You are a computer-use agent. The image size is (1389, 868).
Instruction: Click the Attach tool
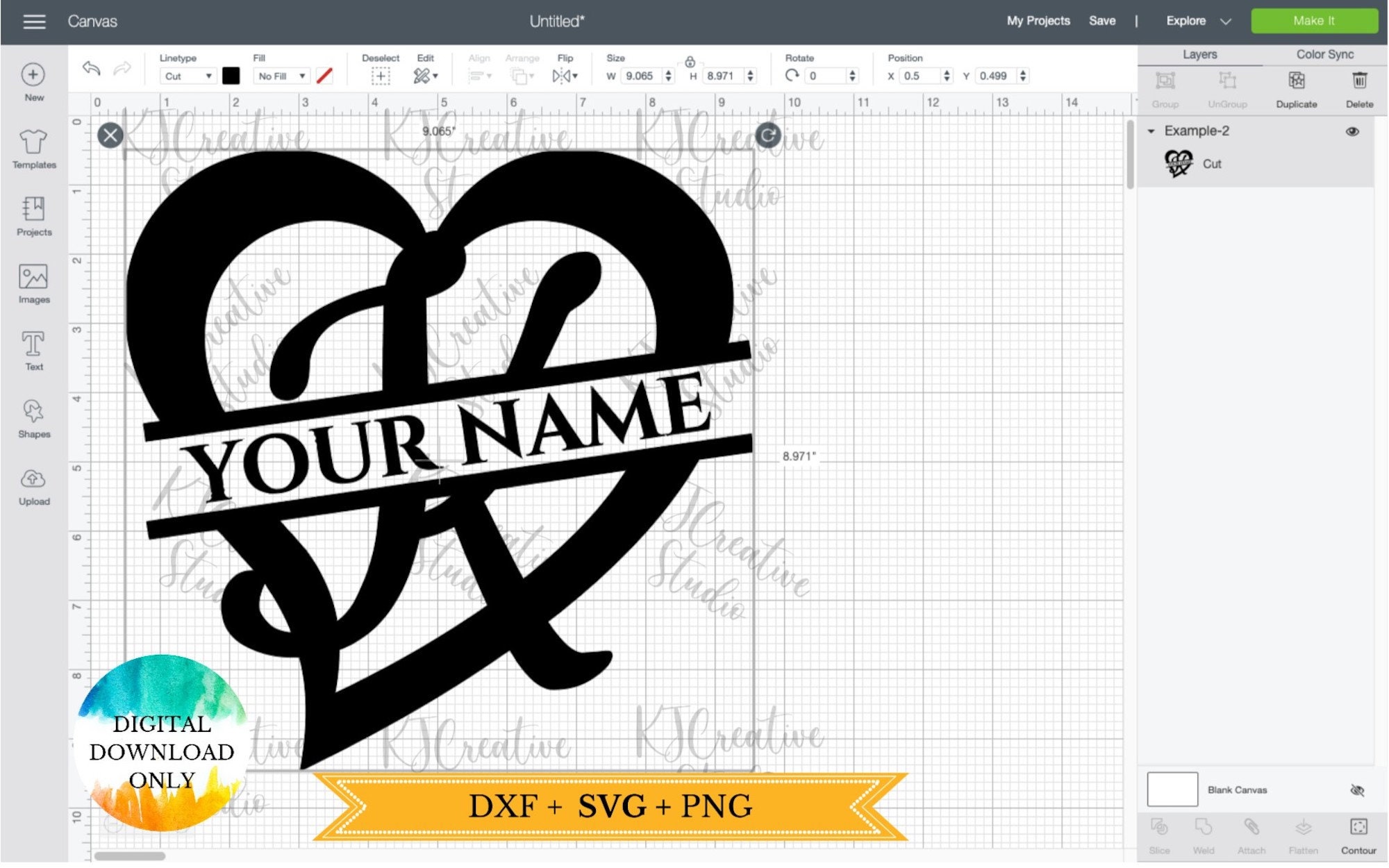click(1250, 833)
